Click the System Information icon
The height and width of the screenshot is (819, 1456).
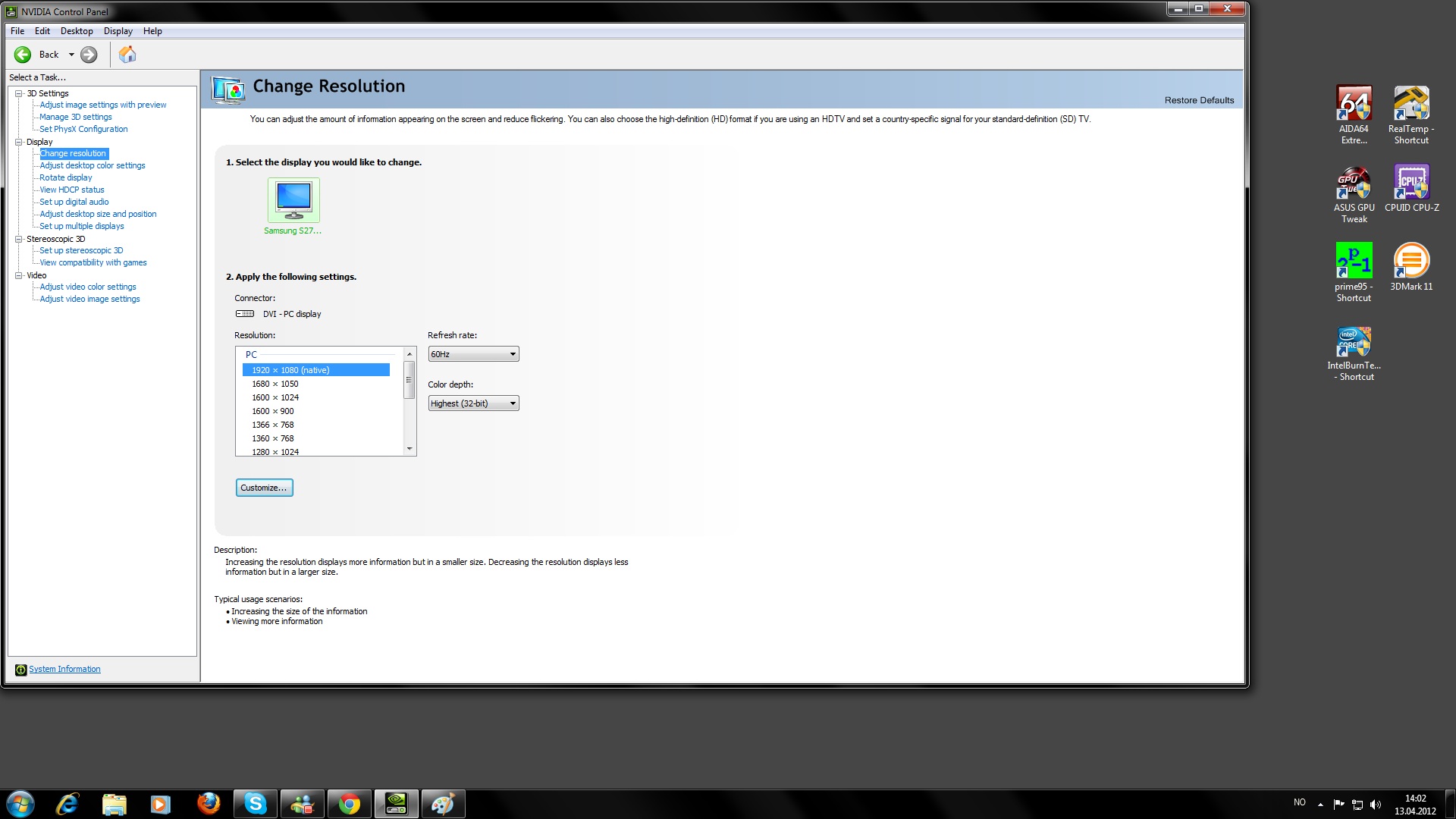pyautogui.click(x=20, y=670)
